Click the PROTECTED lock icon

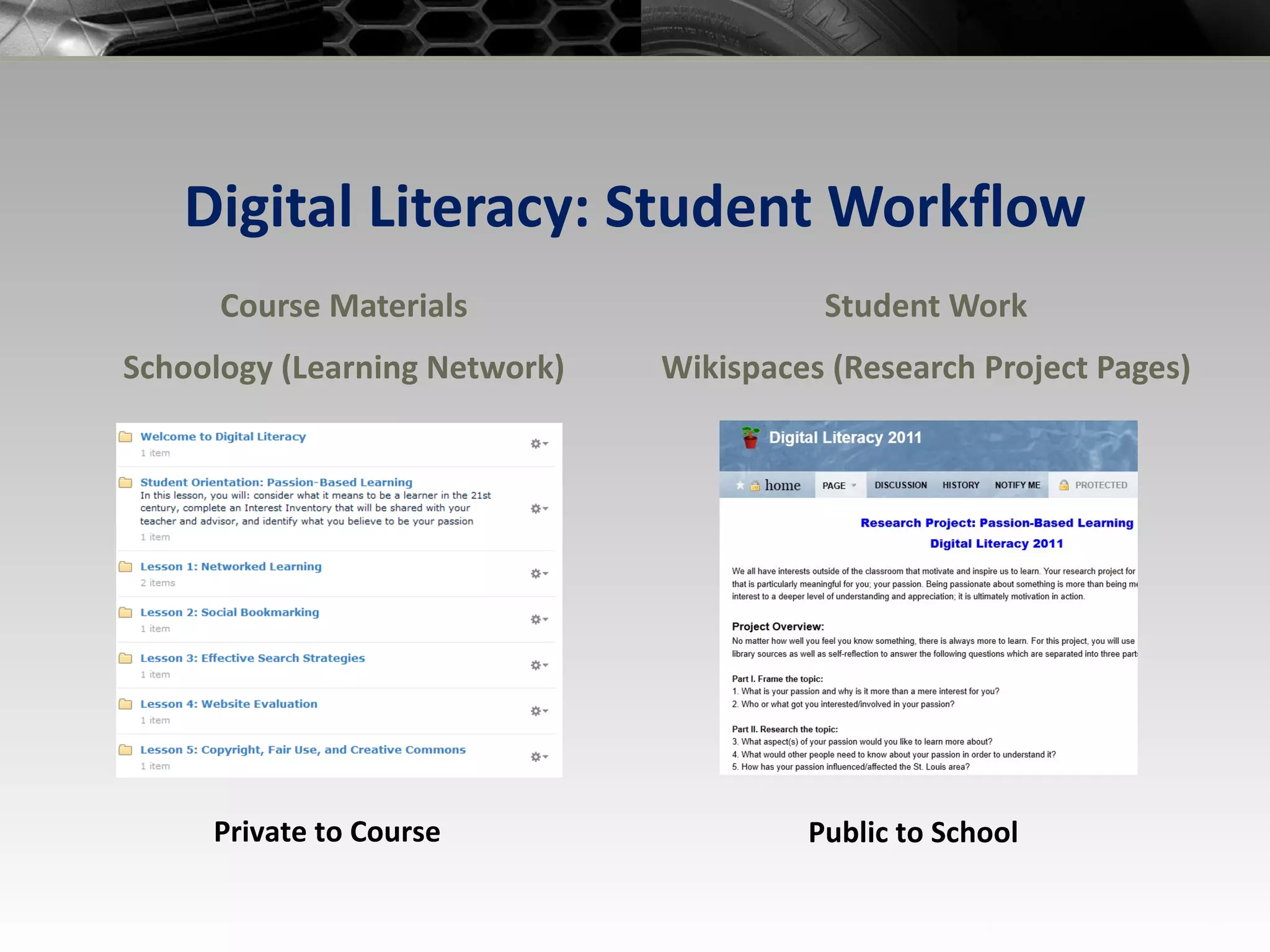(1064, 485)
